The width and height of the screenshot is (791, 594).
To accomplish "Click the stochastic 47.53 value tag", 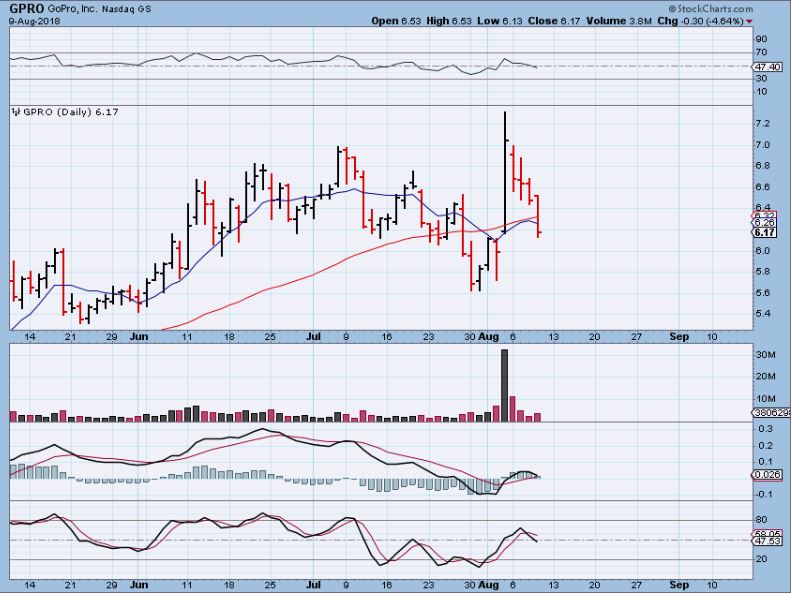I will coord(767,541).
